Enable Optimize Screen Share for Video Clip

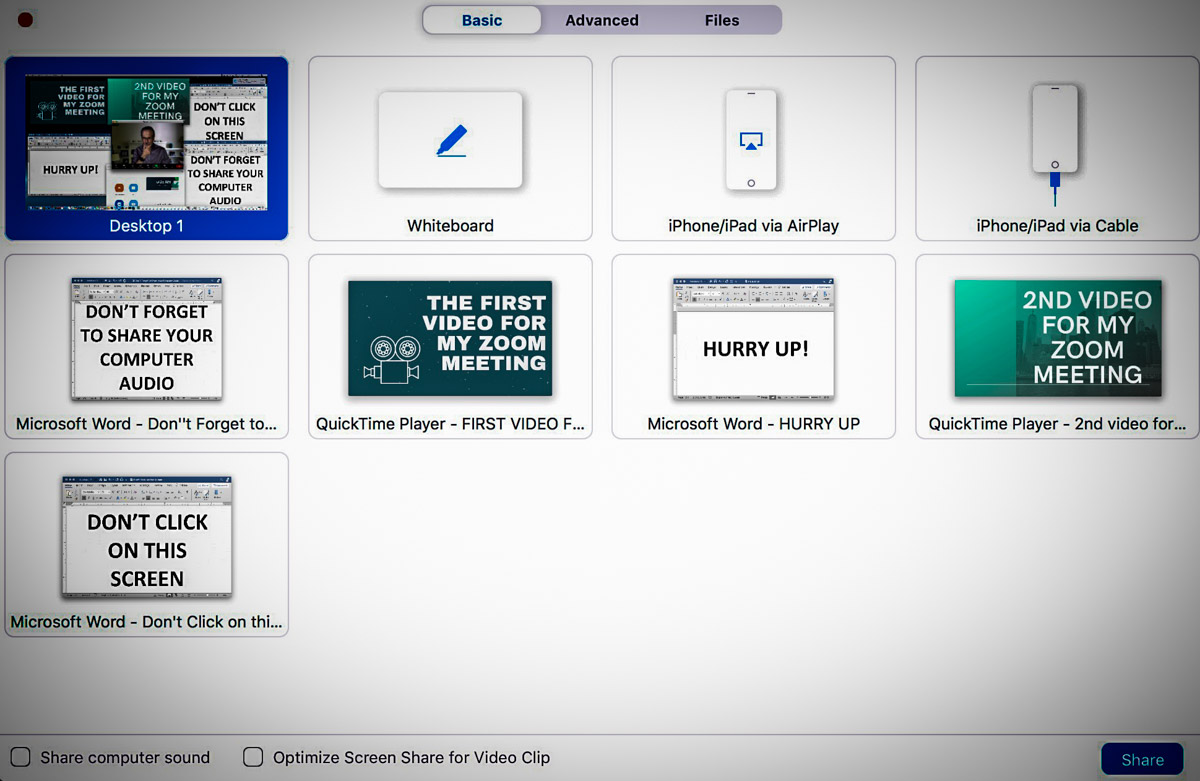tap(254, 757)
